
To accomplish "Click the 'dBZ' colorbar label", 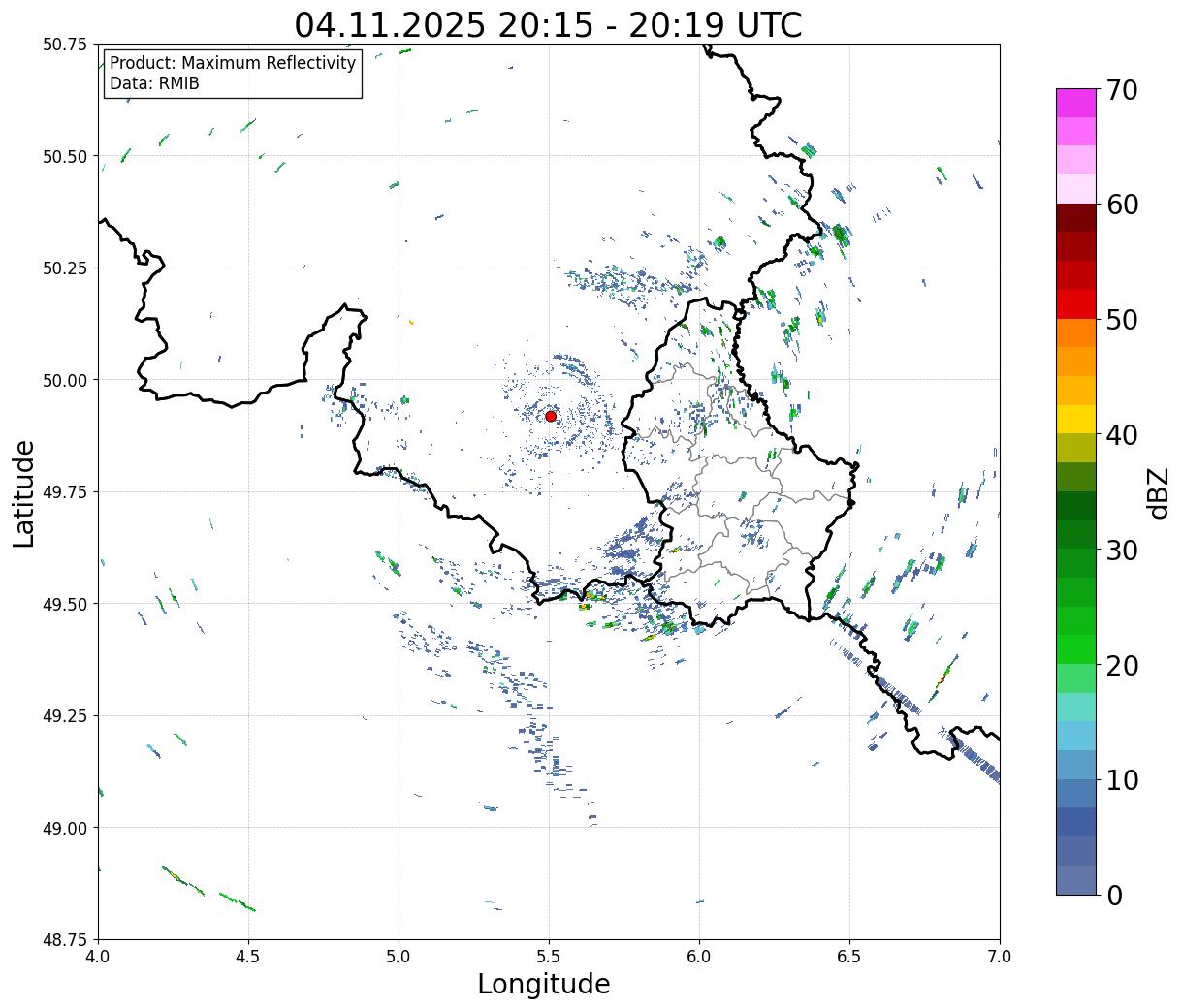I will pos(1158,491).
